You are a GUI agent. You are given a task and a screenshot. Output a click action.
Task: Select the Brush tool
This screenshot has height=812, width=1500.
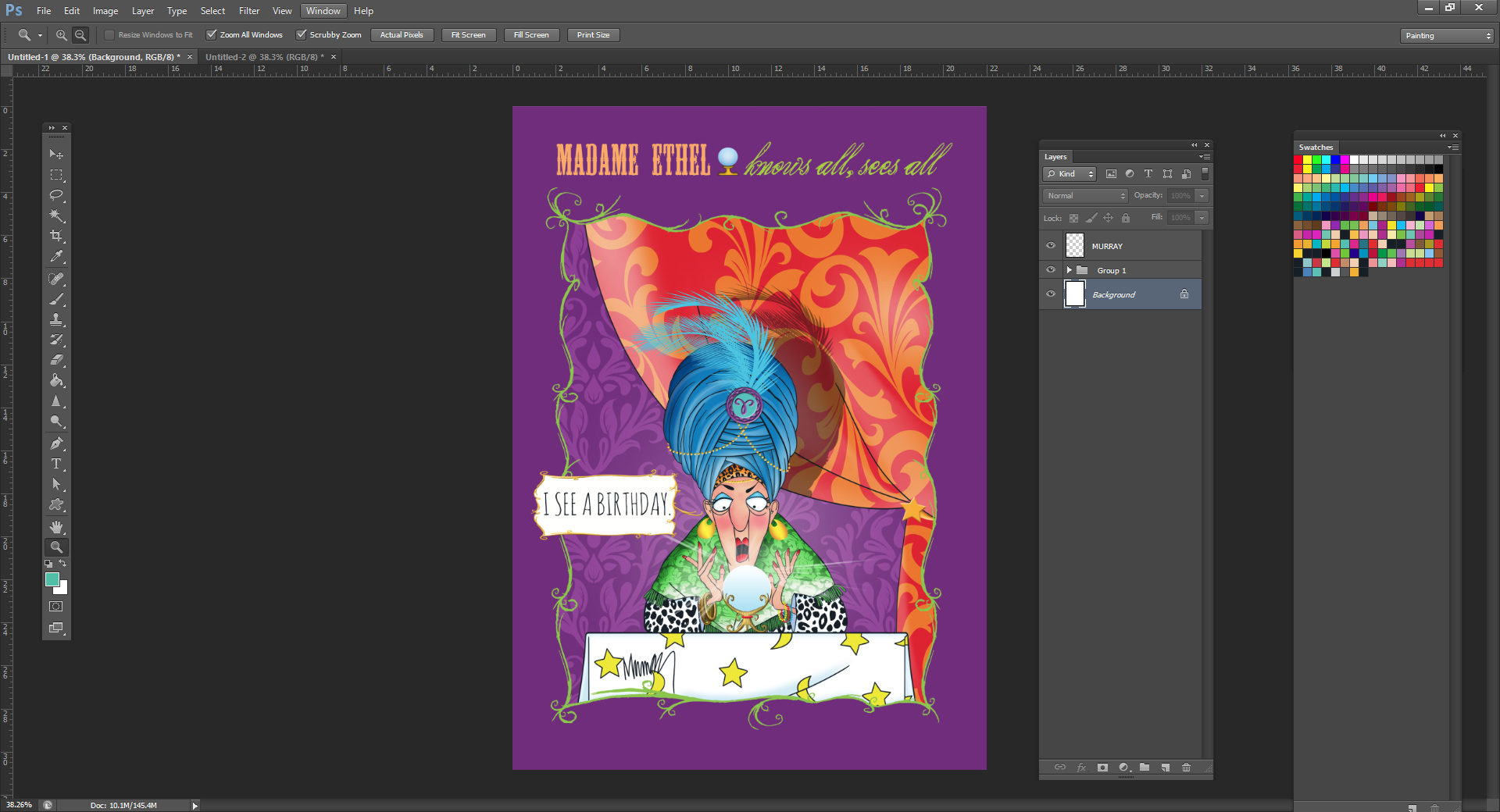(56, 299)
